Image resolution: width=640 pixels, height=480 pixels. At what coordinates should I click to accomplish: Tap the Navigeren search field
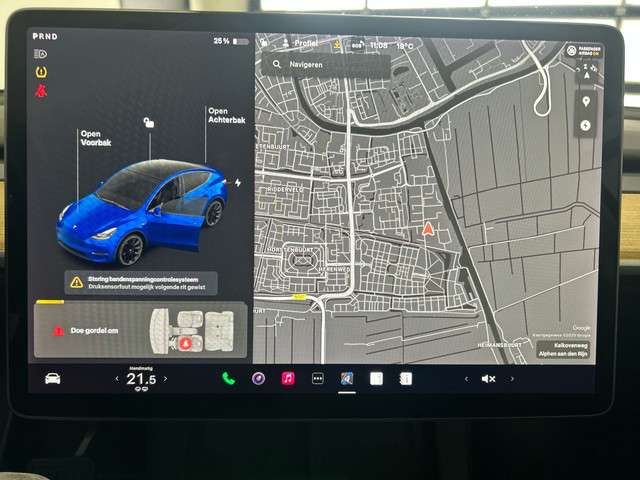pyautogui.click(x=326, y=64)
